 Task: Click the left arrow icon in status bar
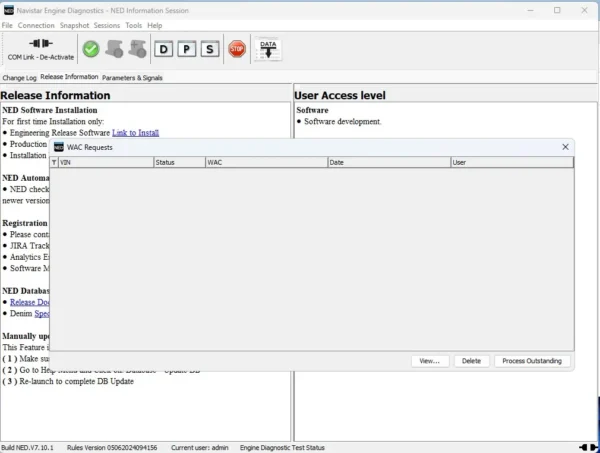[x=583, y=447]
